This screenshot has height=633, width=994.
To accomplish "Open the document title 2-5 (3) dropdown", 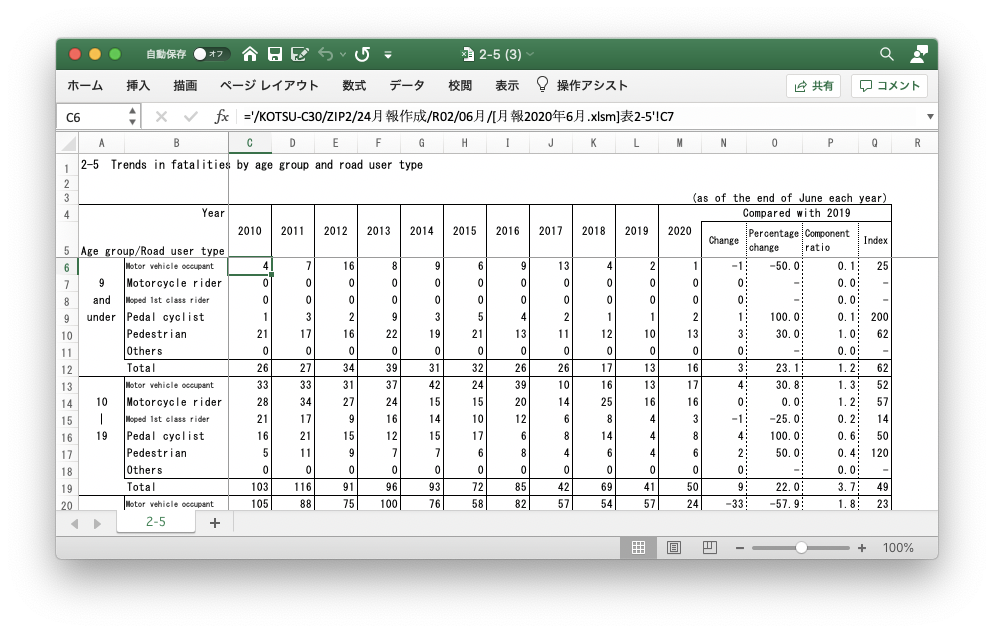I will click(530, 54).
